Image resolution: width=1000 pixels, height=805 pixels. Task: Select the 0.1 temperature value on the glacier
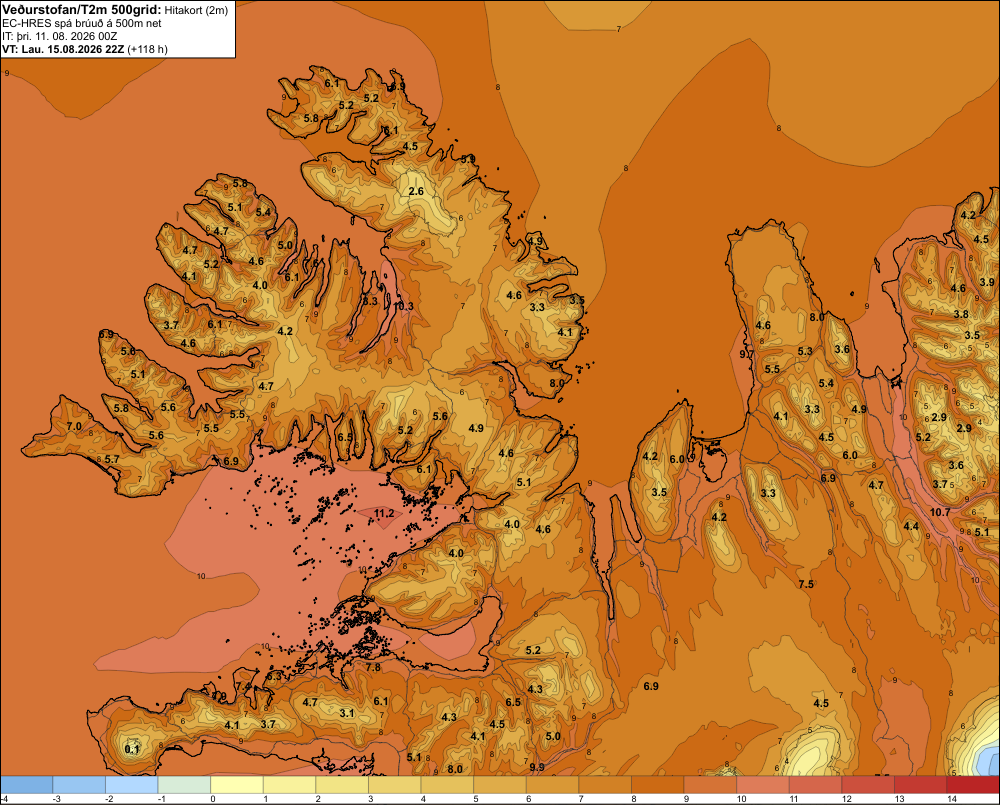tap(132, 749)
